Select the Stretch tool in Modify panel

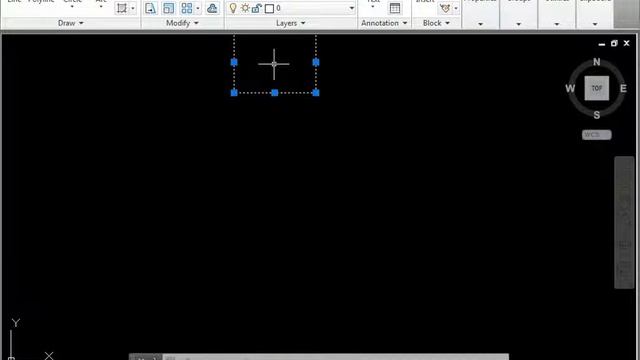coord(150,8)
